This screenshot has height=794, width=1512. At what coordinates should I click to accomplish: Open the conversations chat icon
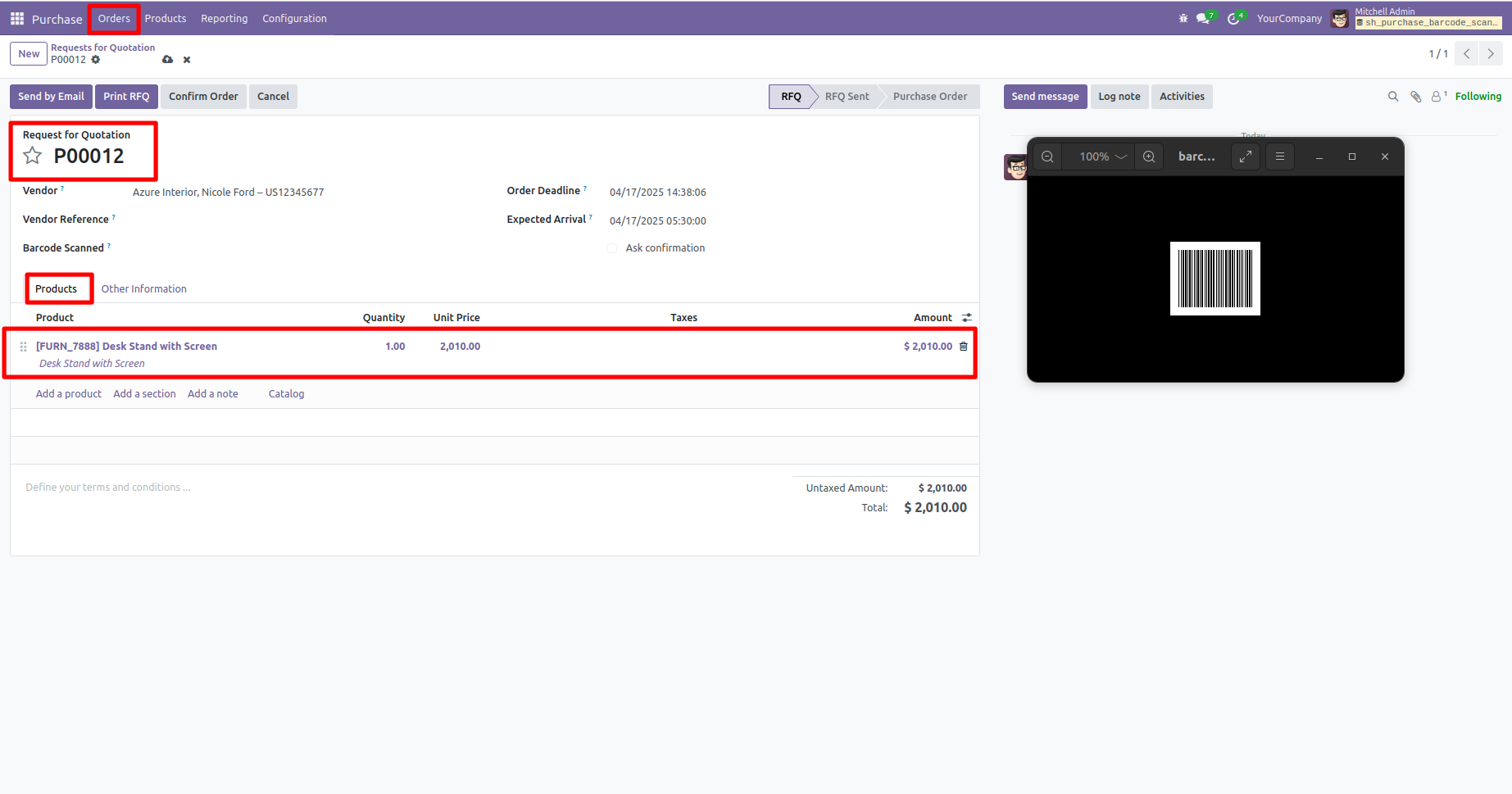pos(1205,18)
